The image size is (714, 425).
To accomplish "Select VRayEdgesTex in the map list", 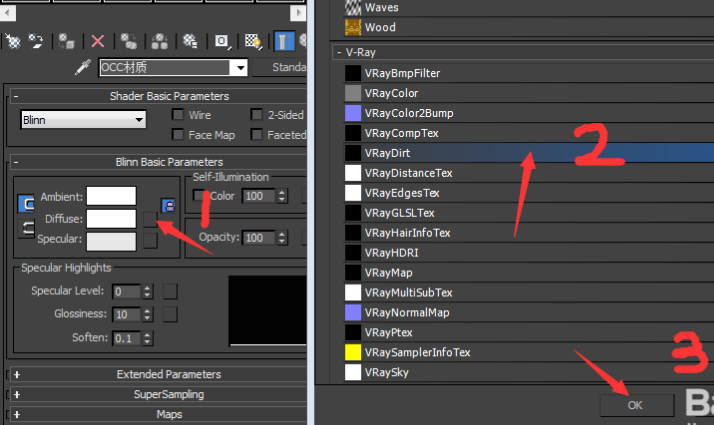I will pyautogui.click(x=528, y=193).
